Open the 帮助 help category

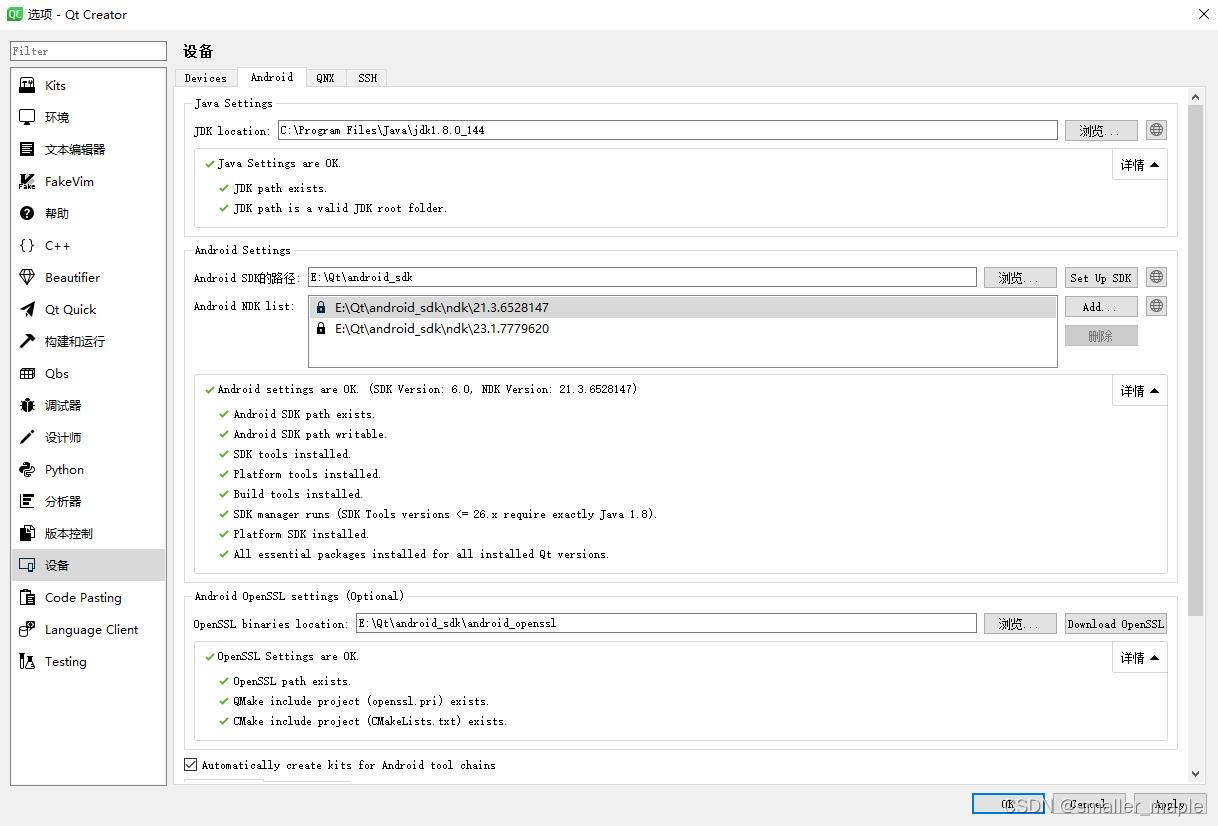click(88, 213)
